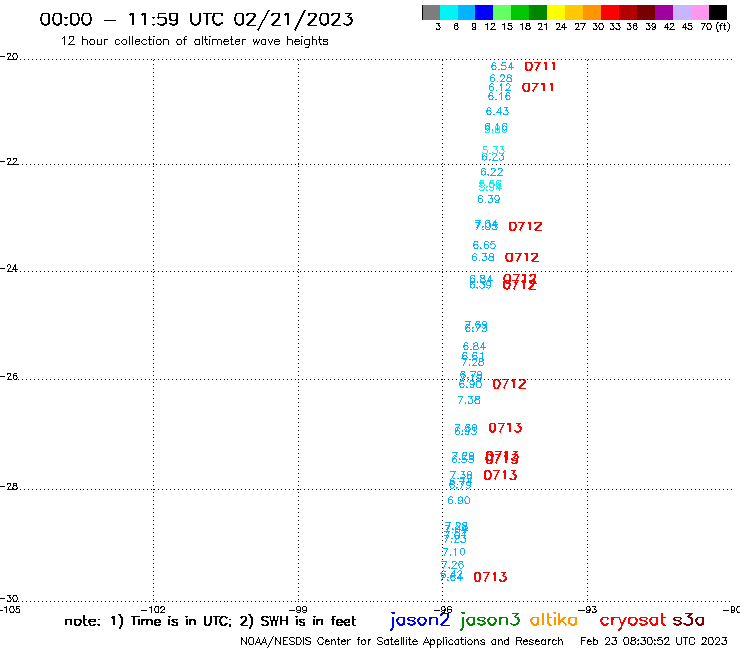The height and width of the screenshot is (650, 740).
Task: Click the black swatch ending the scale
Action: coord(718,12)
